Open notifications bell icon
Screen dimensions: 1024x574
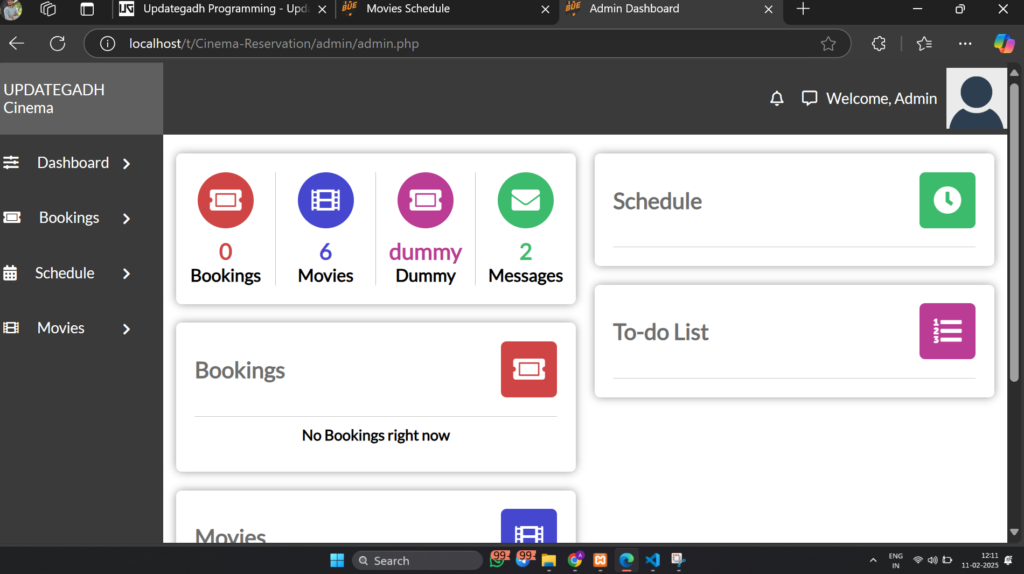click(776, 99)
